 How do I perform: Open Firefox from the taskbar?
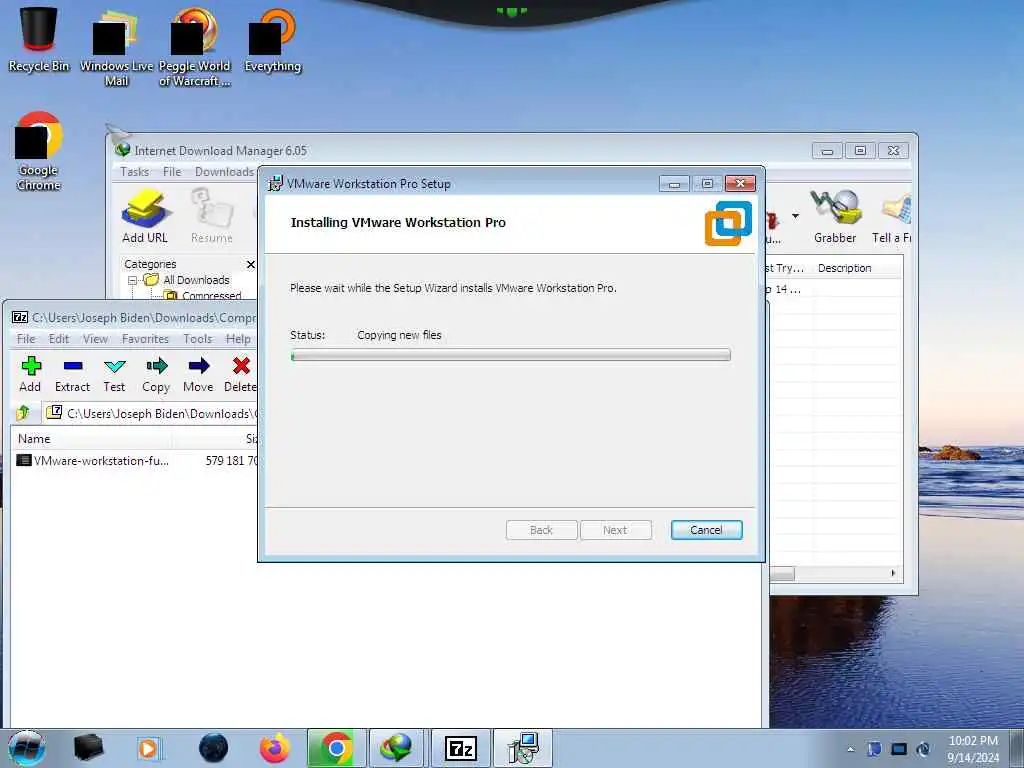point(275,748)
